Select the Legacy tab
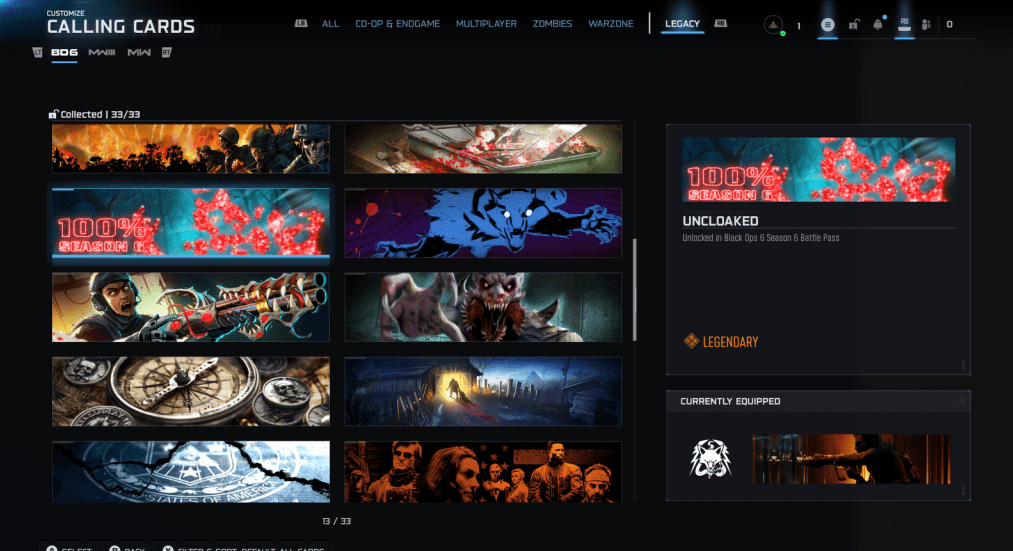 (683, 24)
